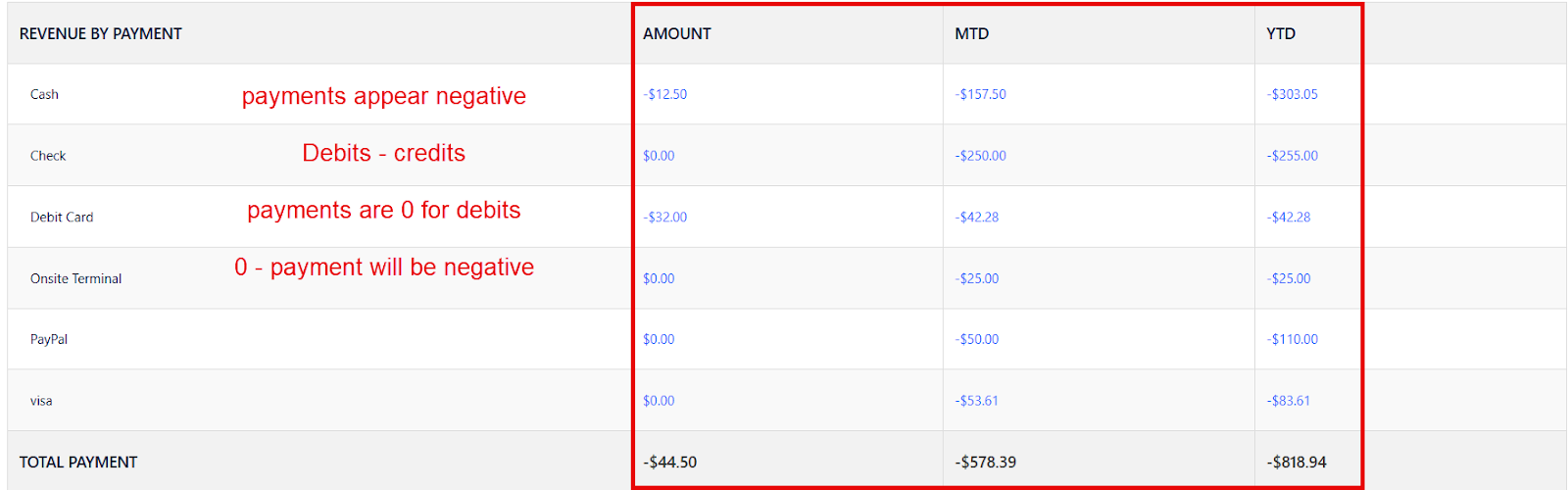
Task: Open Cash amount link -$12.50
Action: (664, 95)
